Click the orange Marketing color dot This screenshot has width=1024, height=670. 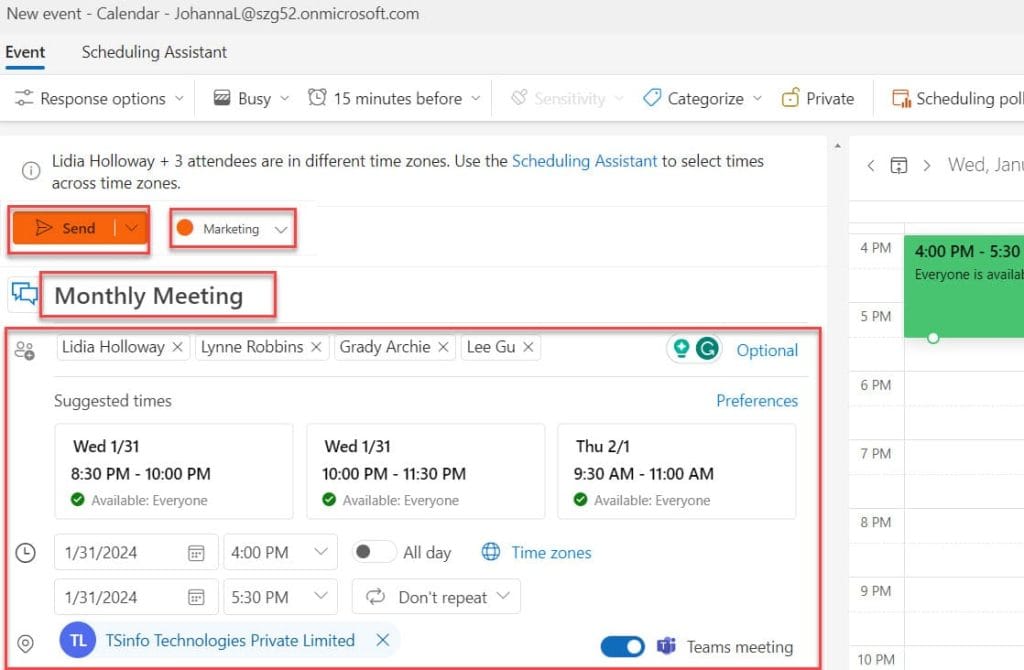click(185, 228)
